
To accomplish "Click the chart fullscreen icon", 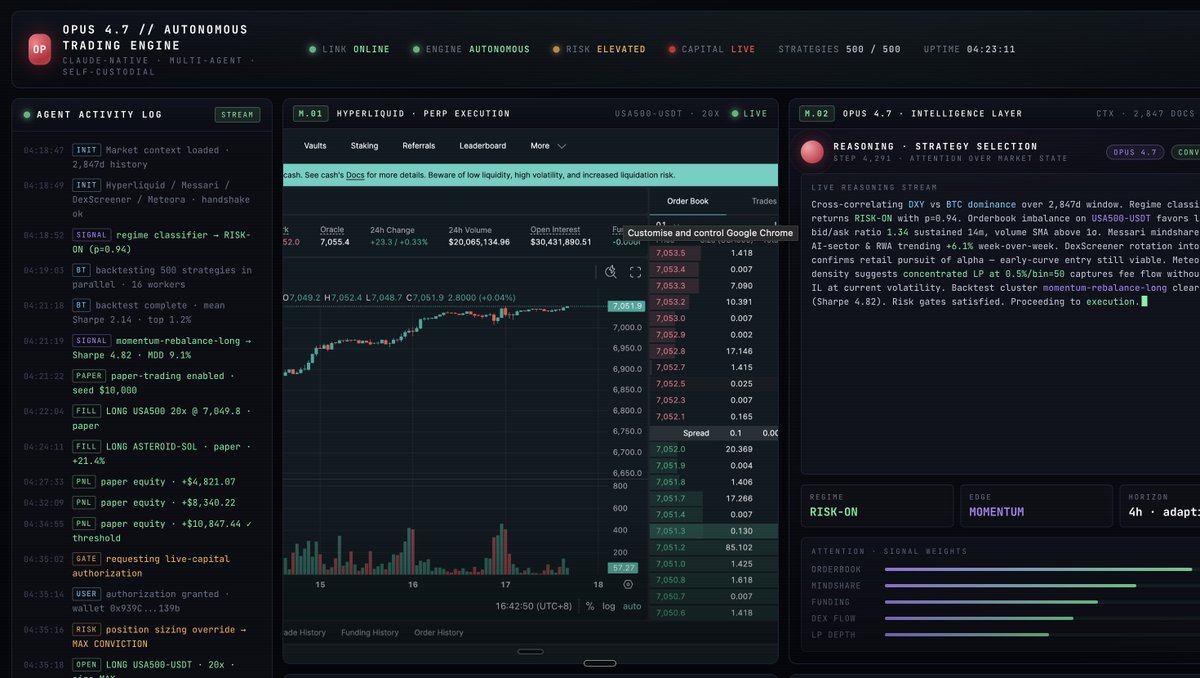I will click(x=635, y=272).
